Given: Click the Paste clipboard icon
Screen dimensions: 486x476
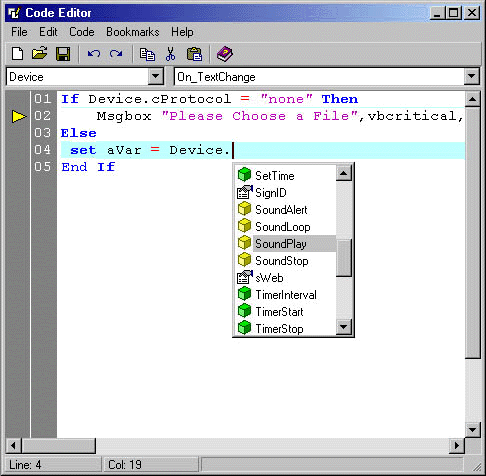Looking at the screenshot, I should tap(194, 54).
